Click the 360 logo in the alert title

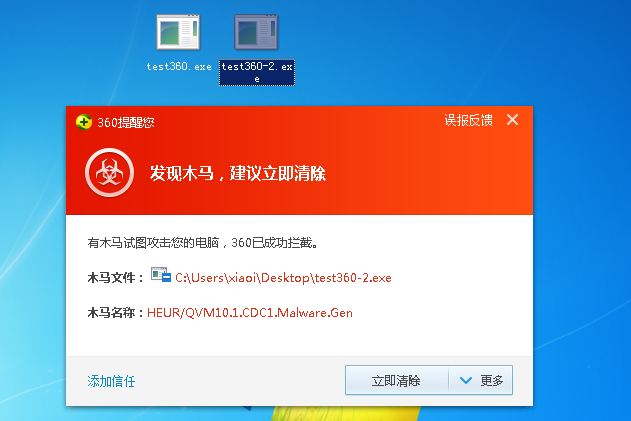pos(84,122)
